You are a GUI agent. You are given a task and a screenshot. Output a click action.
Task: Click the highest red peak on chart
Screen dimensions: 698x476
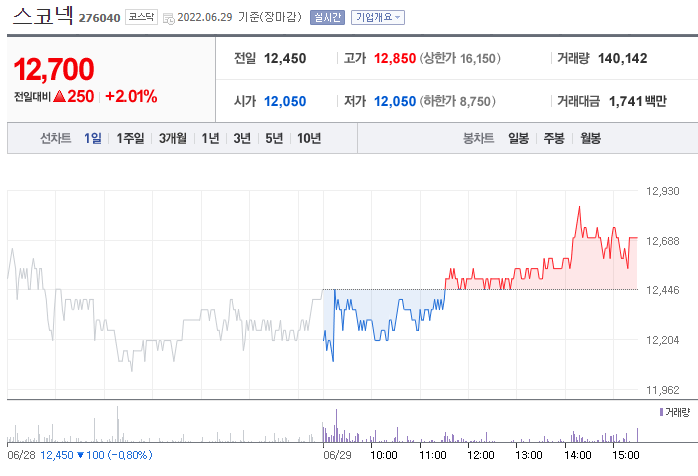coord(579,207)
